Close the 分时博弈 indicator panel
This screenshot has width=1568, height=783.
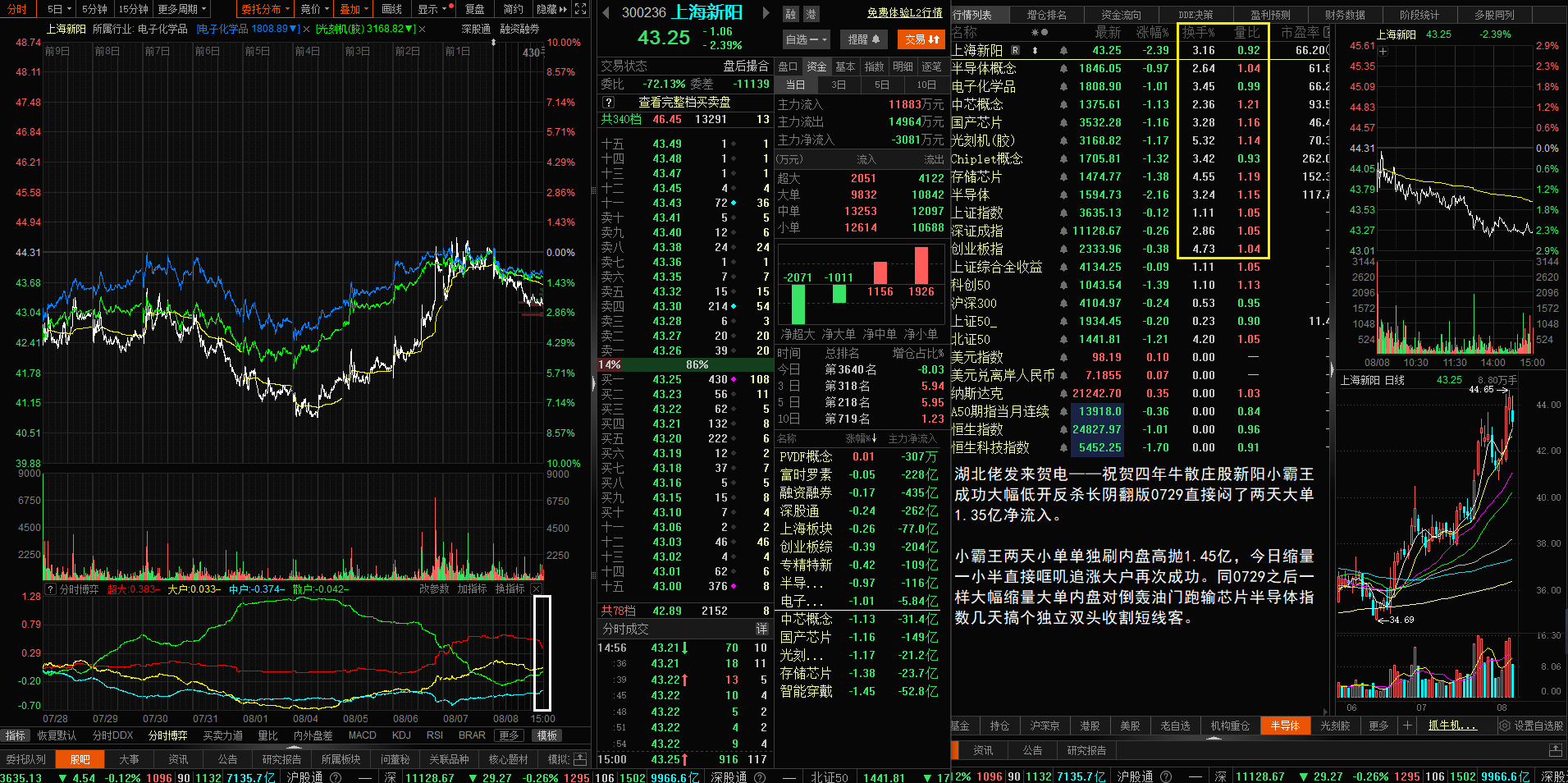(x=537, y=589)
